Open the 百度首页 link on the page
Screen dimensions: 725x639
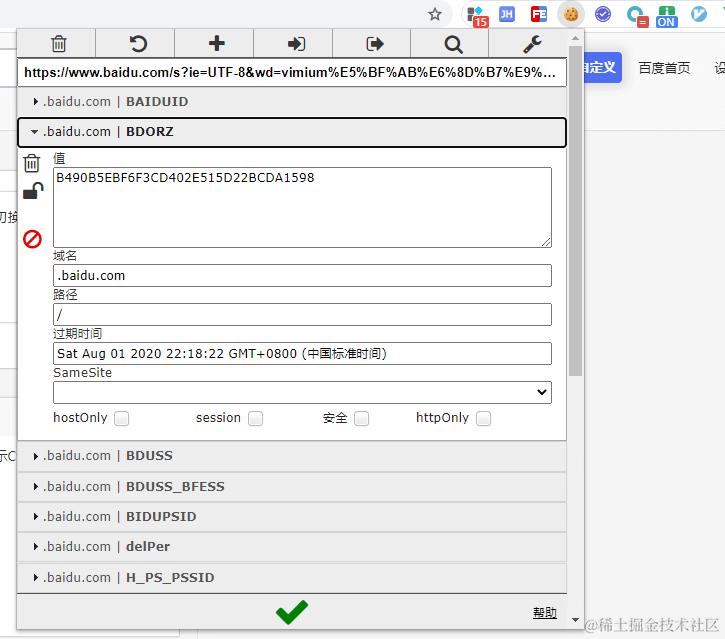tap(664, 68)
